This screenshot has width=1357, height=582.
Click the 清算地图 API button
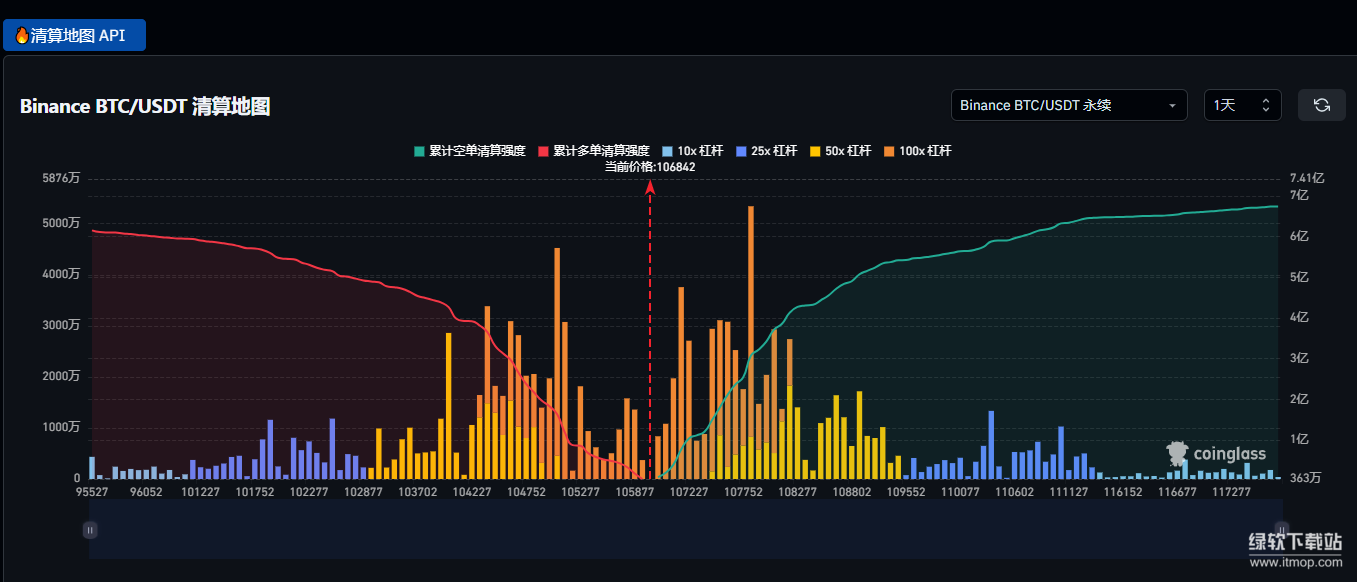pos(74,35)
